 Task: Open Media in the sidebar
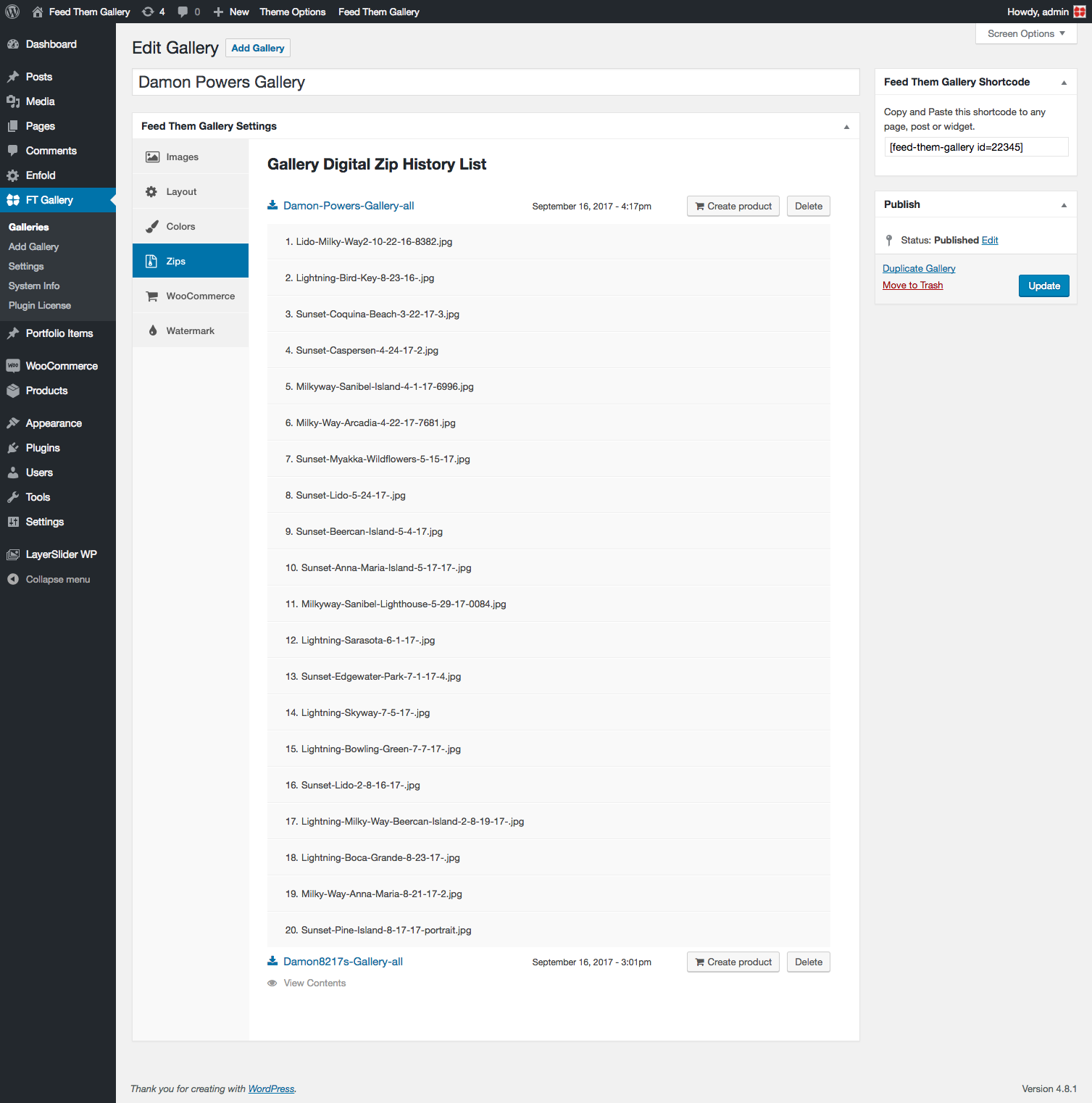(58, 101)
